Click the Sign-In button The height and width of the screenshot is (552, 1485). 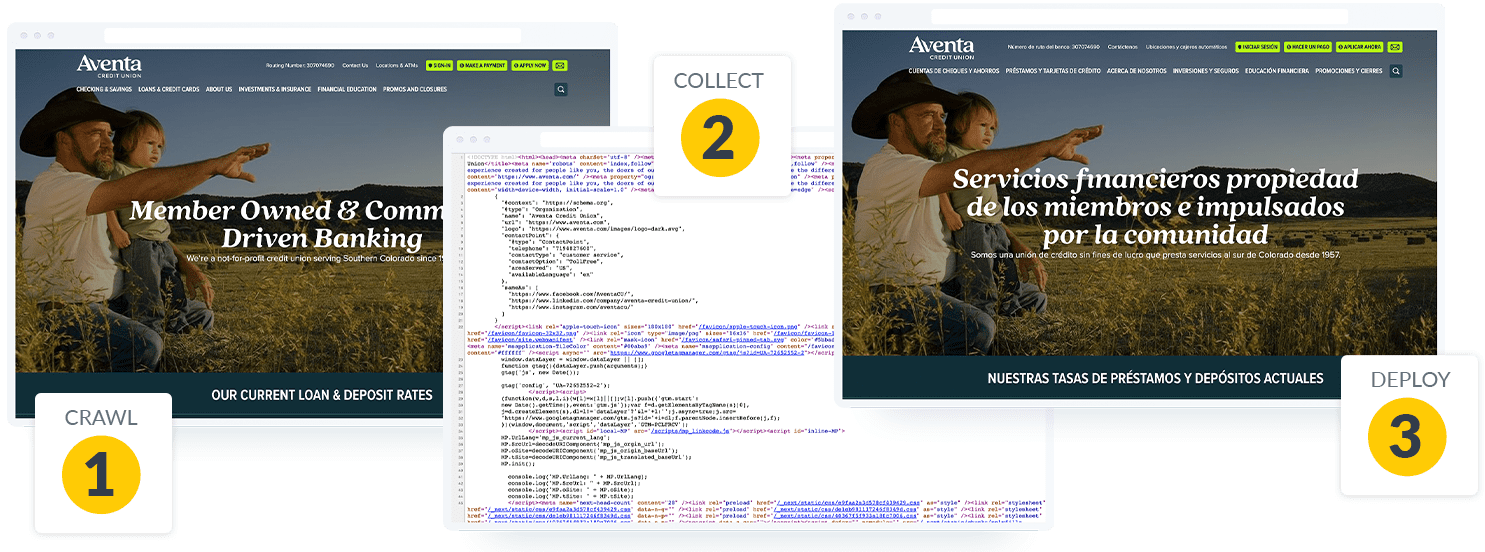point(439,65)
